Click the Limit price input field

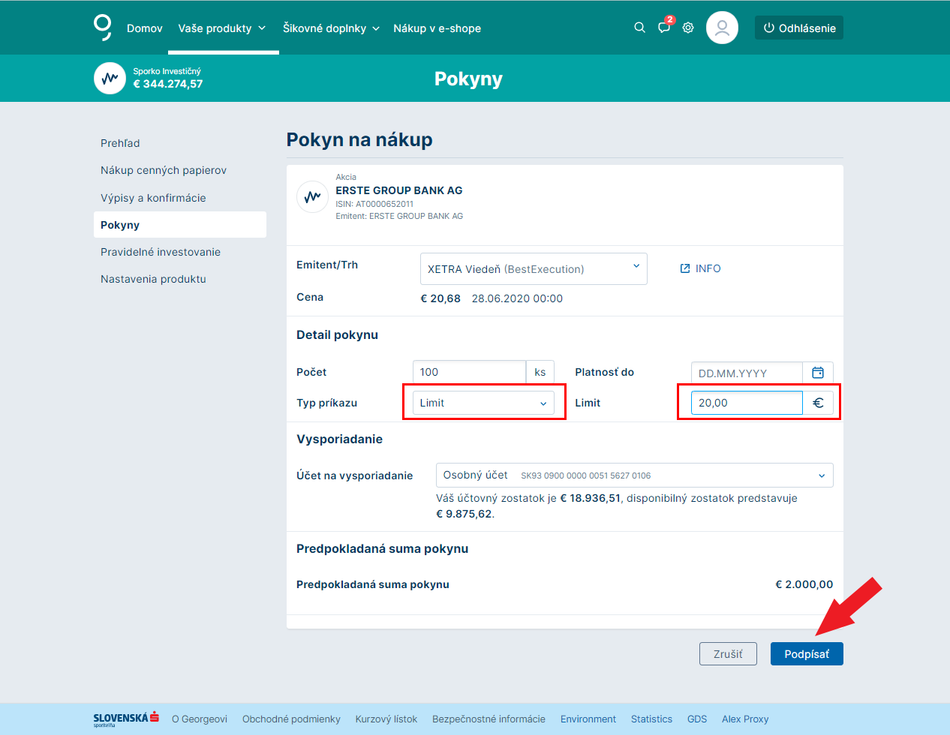(747, 403)
